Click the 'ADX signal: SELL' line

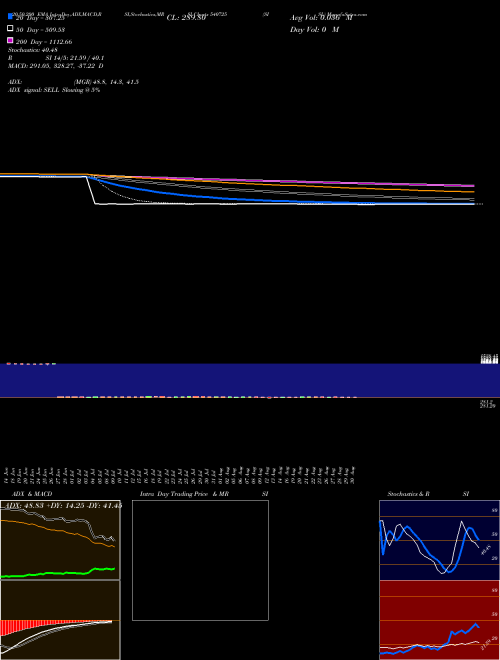pyautogui.click(x=54, y=90)
